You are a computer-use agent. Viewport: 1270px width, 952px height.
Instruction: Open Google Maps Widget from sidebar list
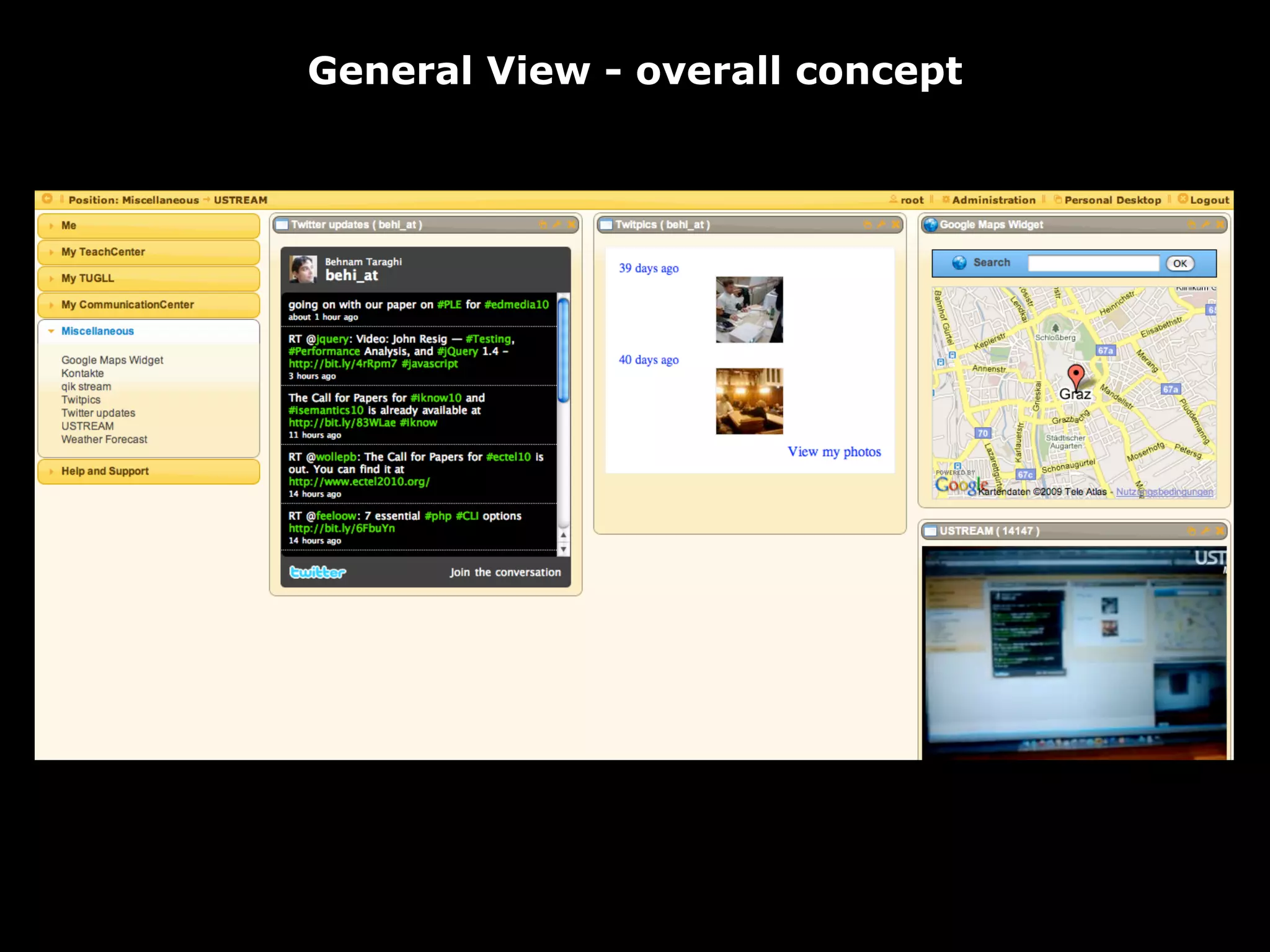[x=112, y=360]
